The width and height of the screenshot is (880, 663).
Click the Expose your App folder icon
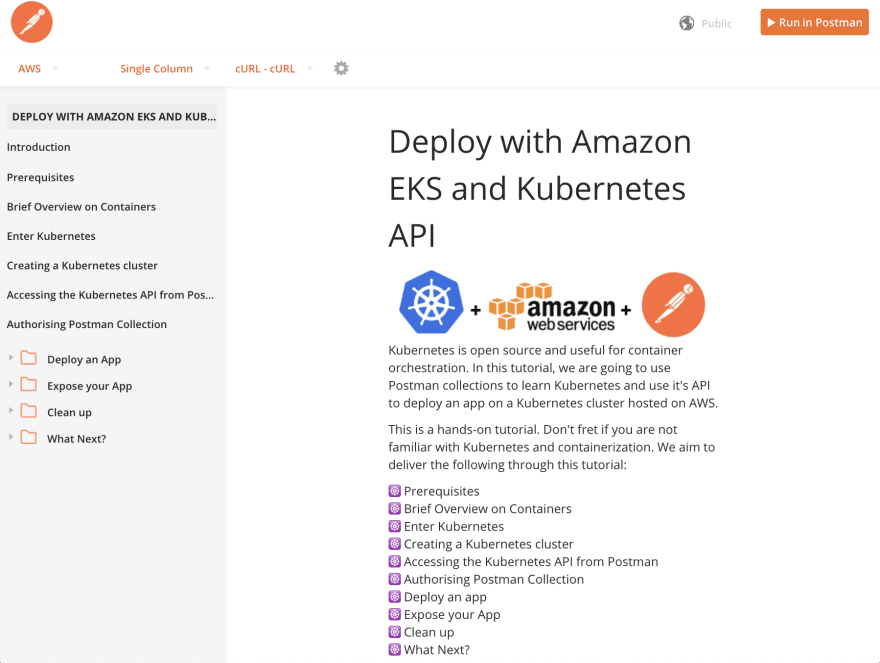click(29, 385)
